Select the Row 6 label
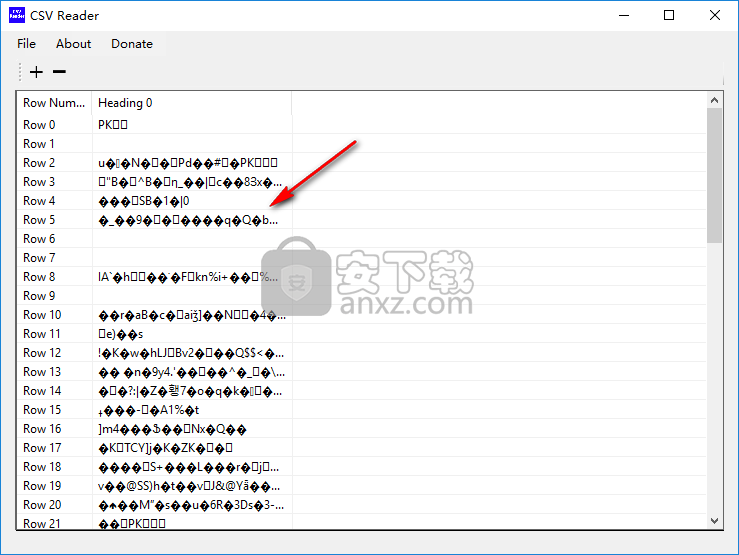The height and width of the screenshot is (555, 739). (39, 239)
